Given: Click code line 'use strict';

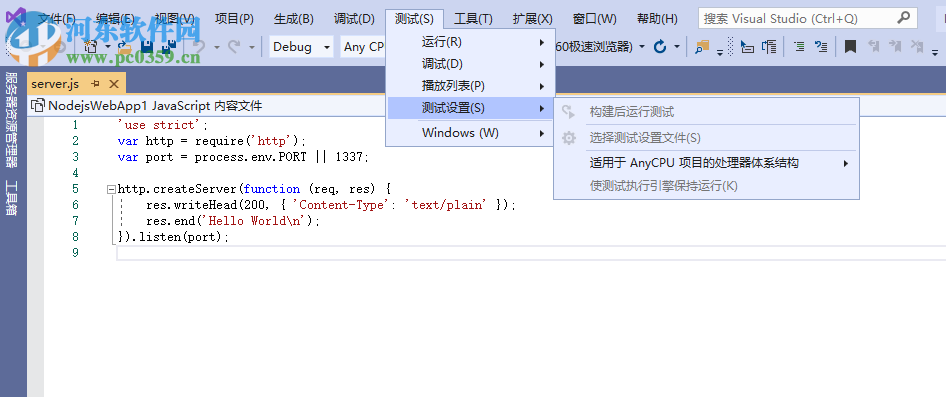Looking at the screenshot, I should click(x=162, y=125).
